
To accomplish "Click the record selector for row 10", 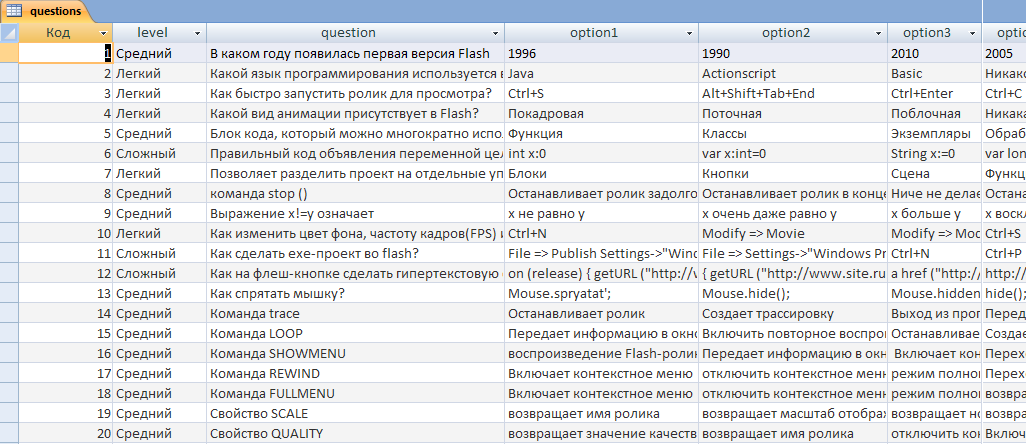I will pyautogui.click(x=9, y=233).
